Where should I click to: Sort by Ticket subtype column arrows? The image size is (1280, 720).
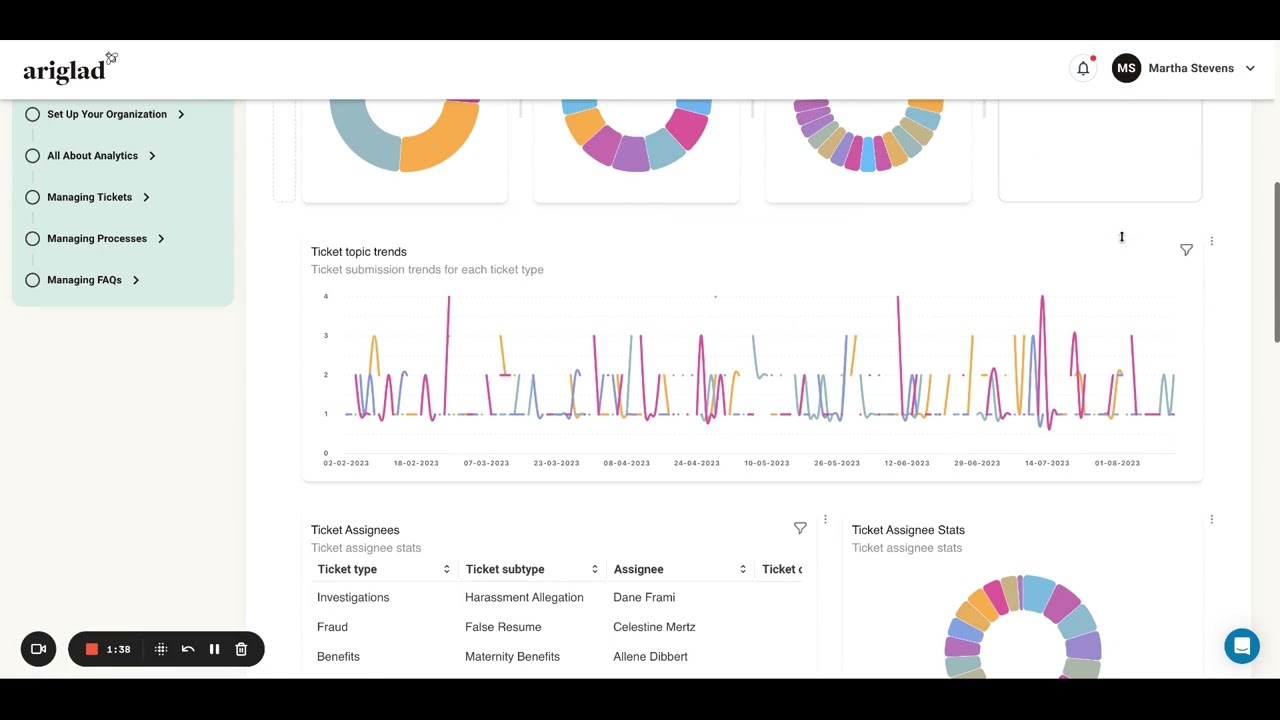[x=594, y=569]
